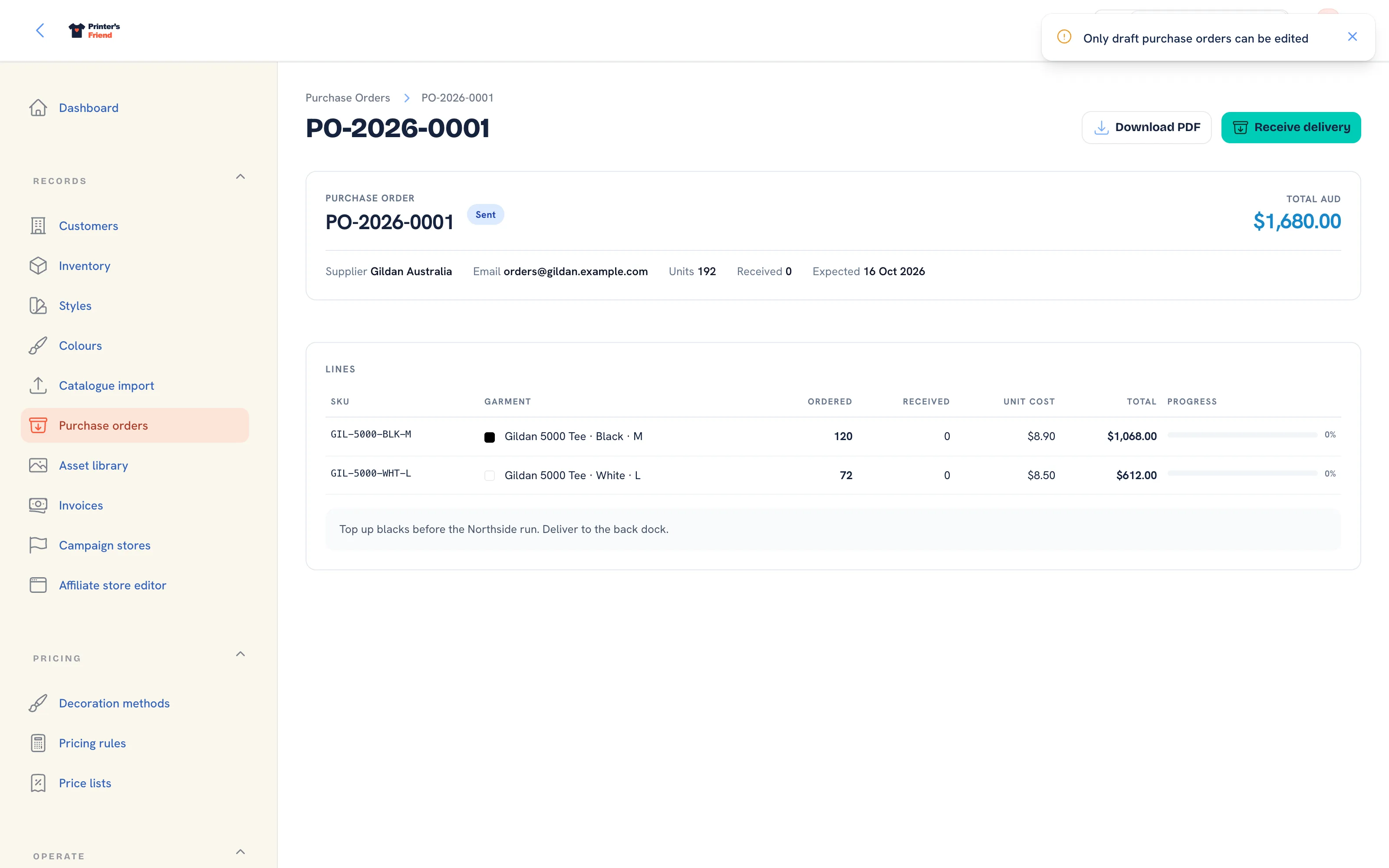This screenshot has height=868, width=1389.
Task: Collapse the Records section
Action: (x=240, y=177)
